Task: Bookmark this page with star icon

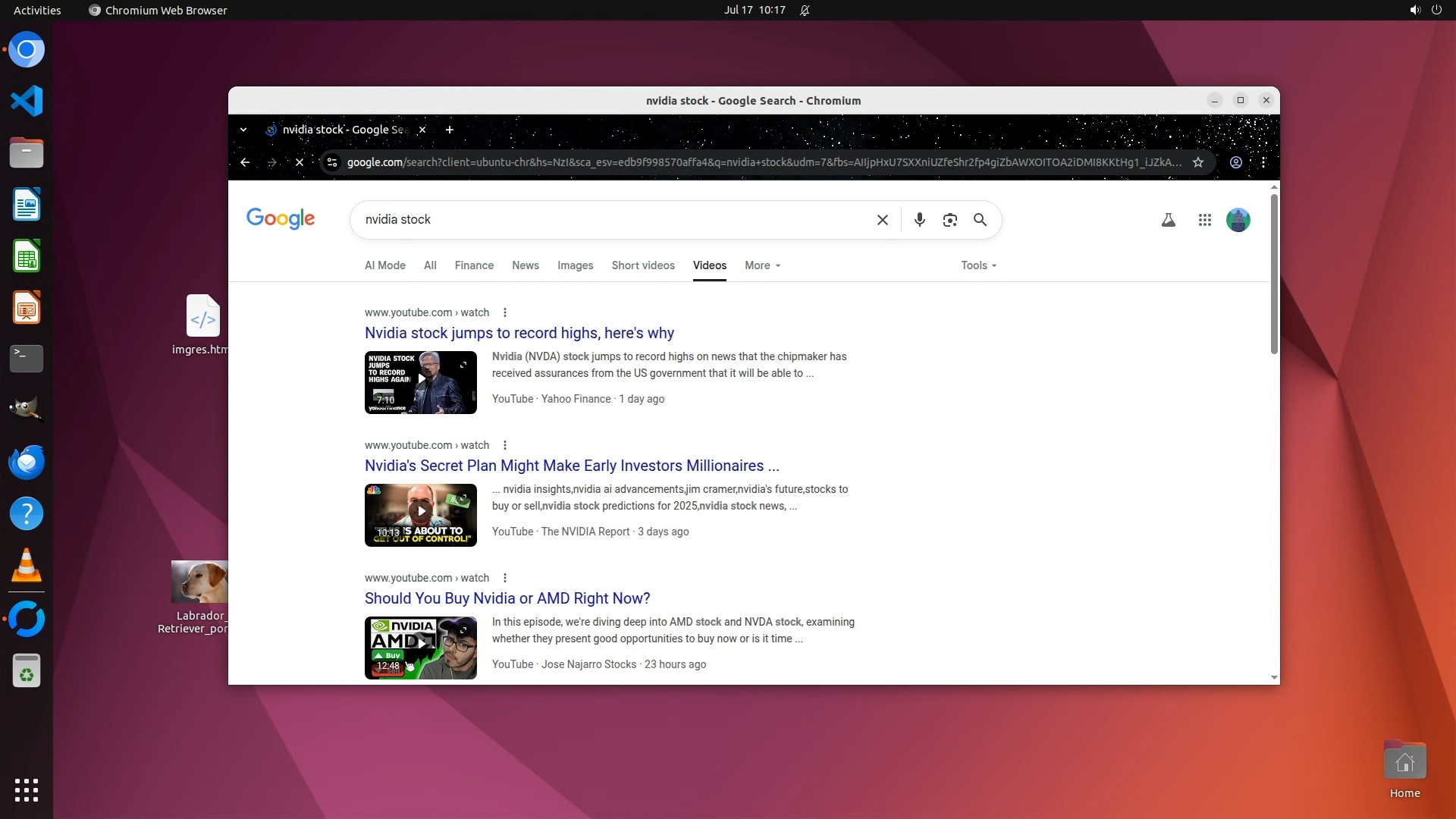Action: tap(1198, 162)
